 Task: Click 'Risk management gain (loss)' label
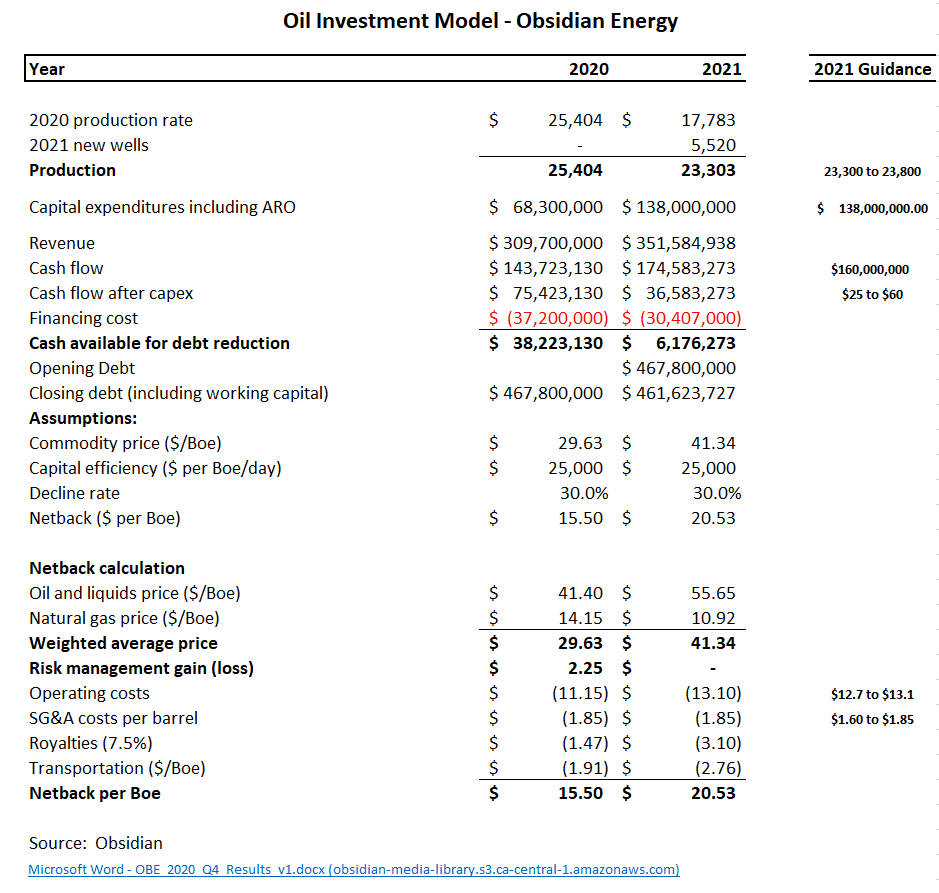[x=141, y=668]
